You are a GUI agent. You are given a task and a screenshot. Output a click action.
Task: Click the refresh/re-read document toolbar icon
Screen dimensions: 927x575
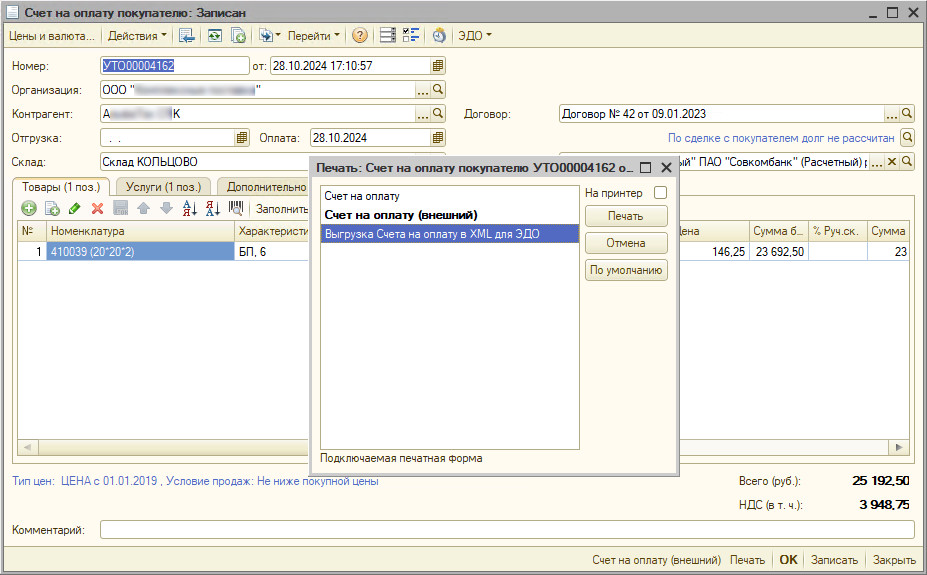(214, 35)
